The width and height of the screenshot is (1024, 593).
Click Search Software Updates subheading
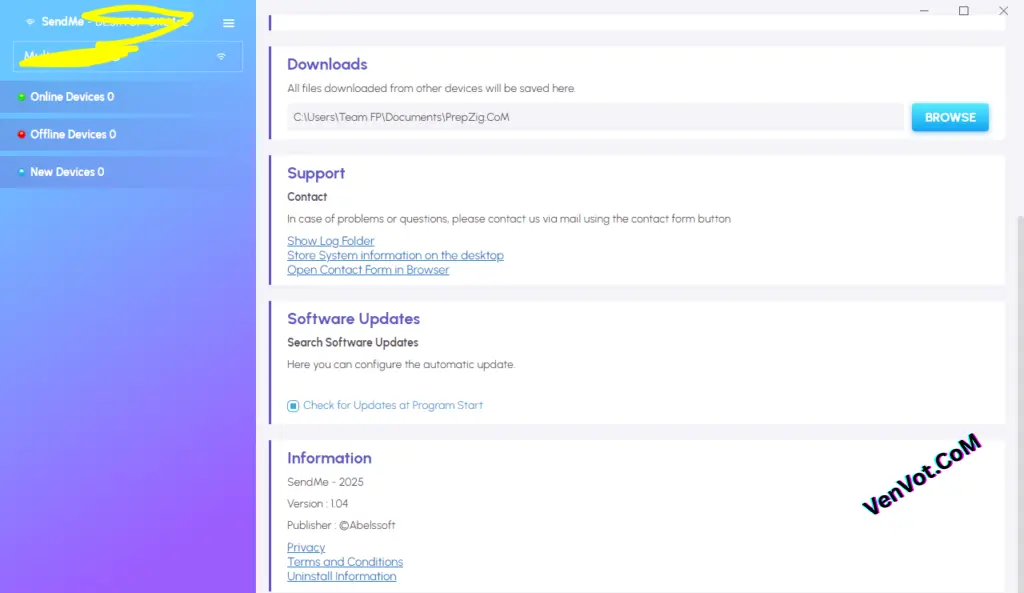coord(353,342)
